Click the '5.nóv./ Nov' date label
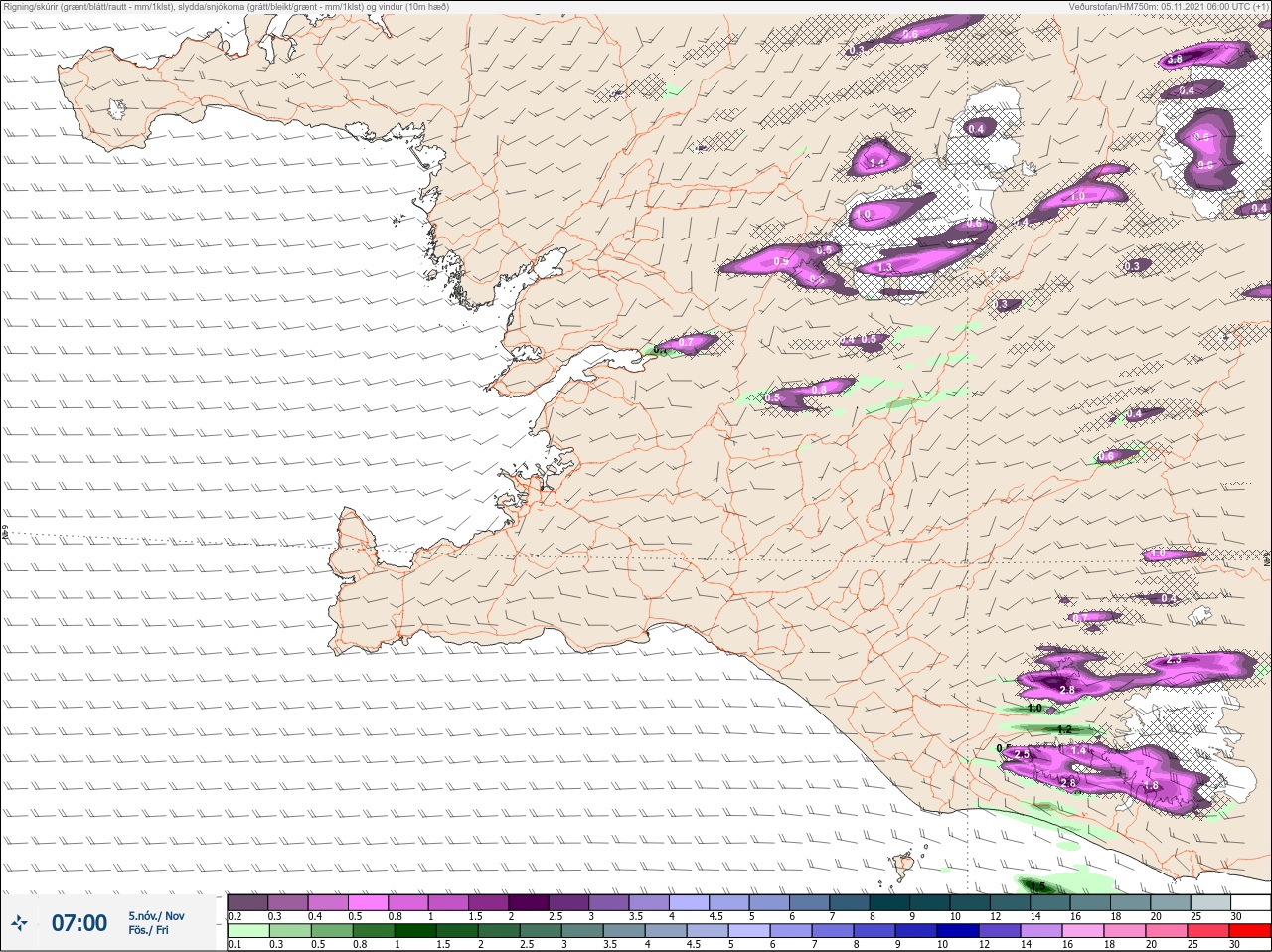1272x952 pixels. coord(156,916)
